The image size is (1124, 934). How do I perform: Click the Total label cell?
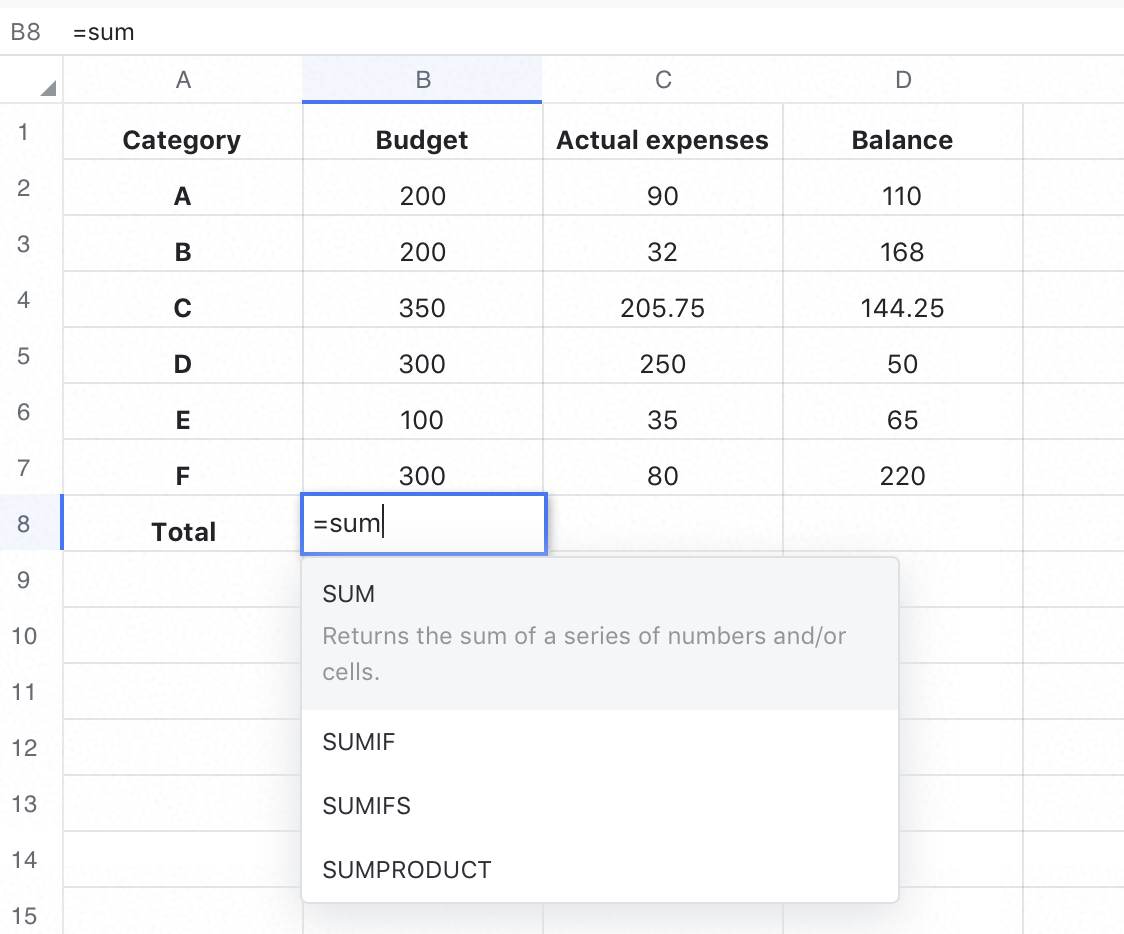click(x=183, y=531)
